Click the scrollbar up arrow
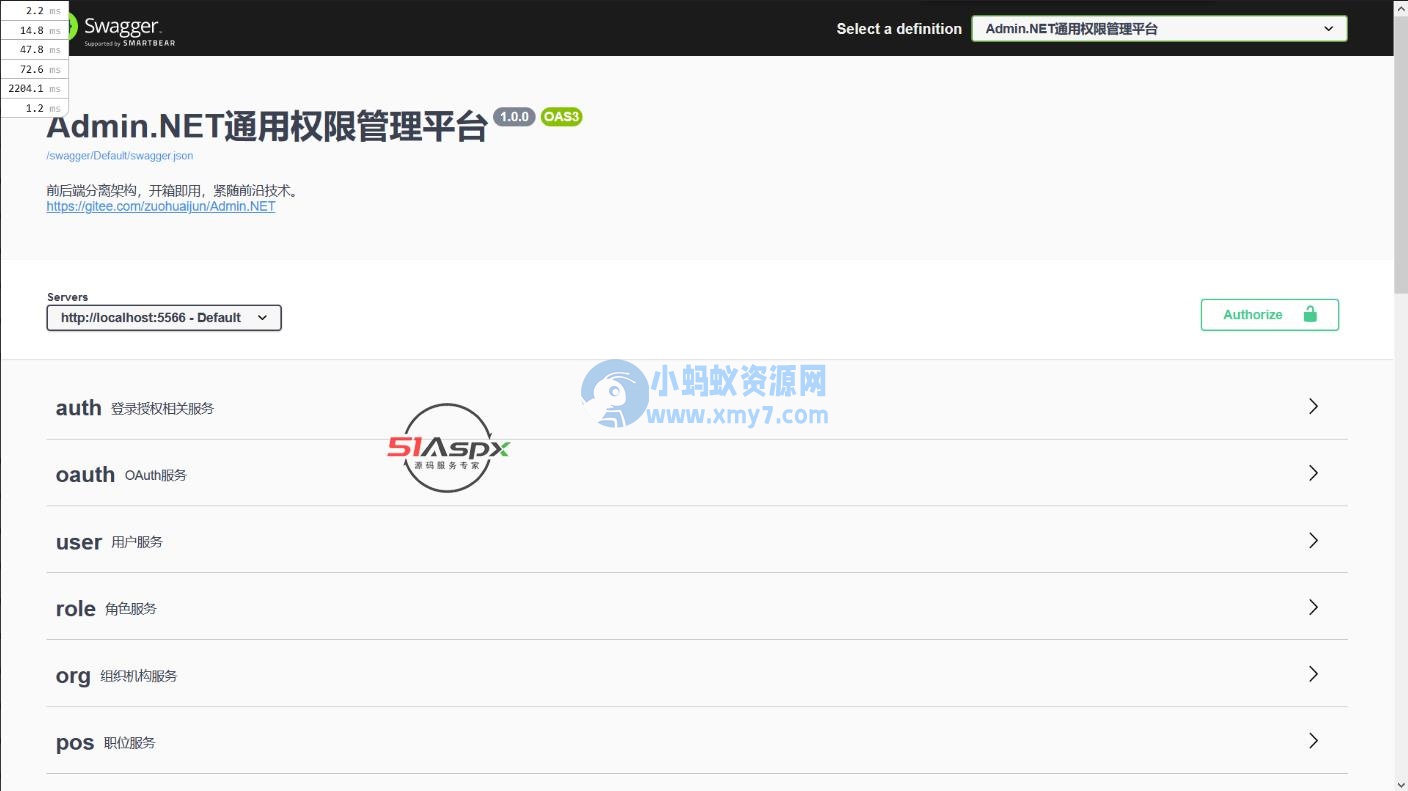The width and height of the screenshot is (1408, 791). (1400, 7)
